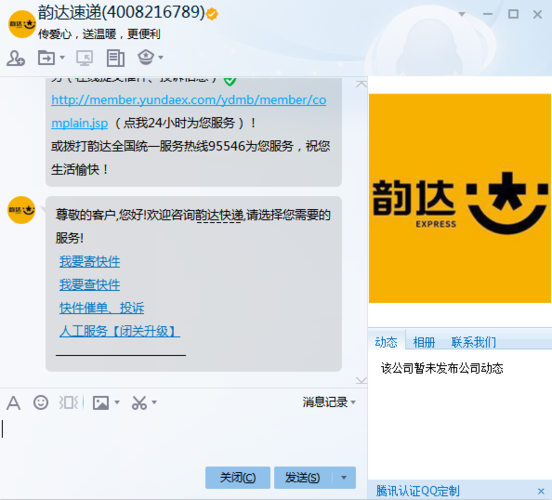
Task: Click the 我要寄快件 link
Action: pyautogui.click(x=90, y=262)
